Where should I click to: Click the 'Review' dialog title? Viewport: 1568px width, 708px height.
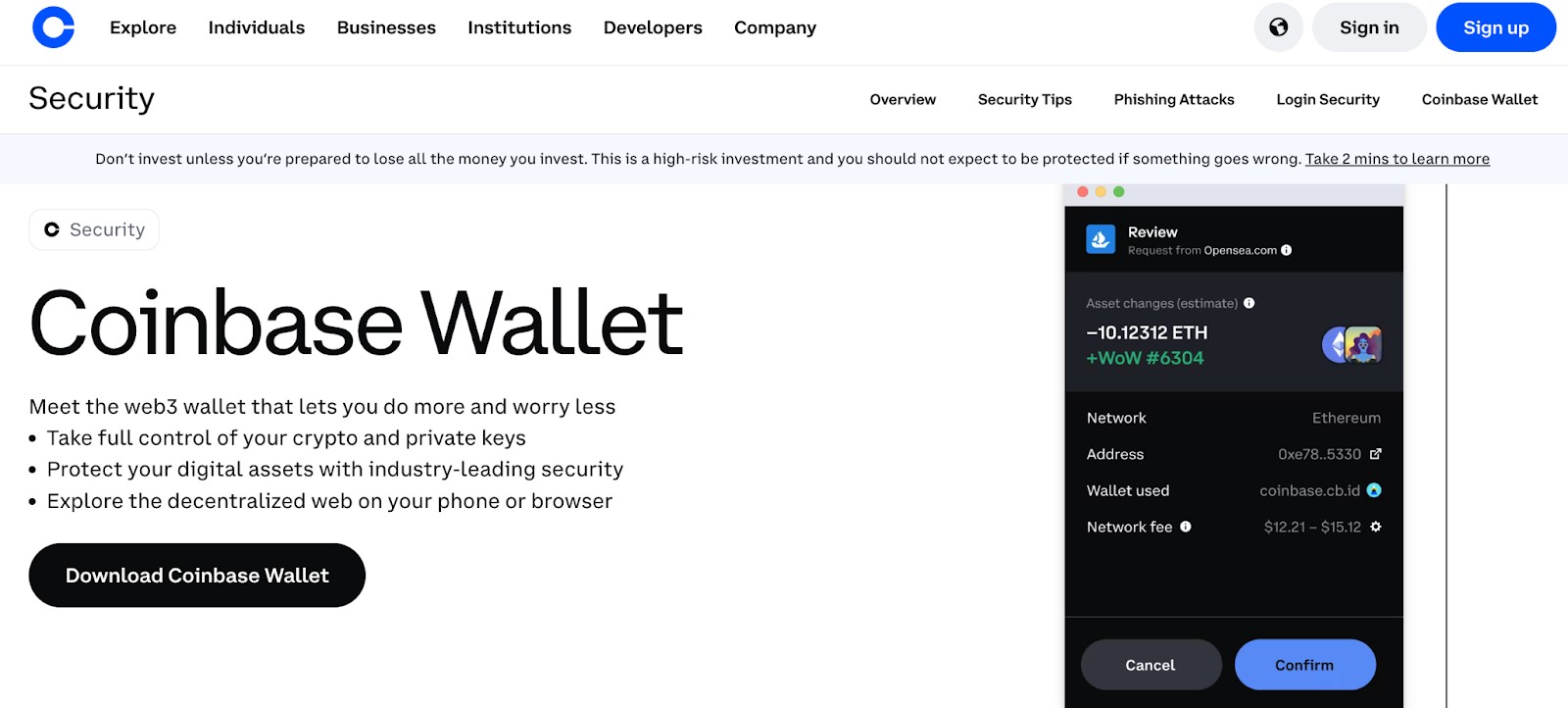coord(1152,232)
